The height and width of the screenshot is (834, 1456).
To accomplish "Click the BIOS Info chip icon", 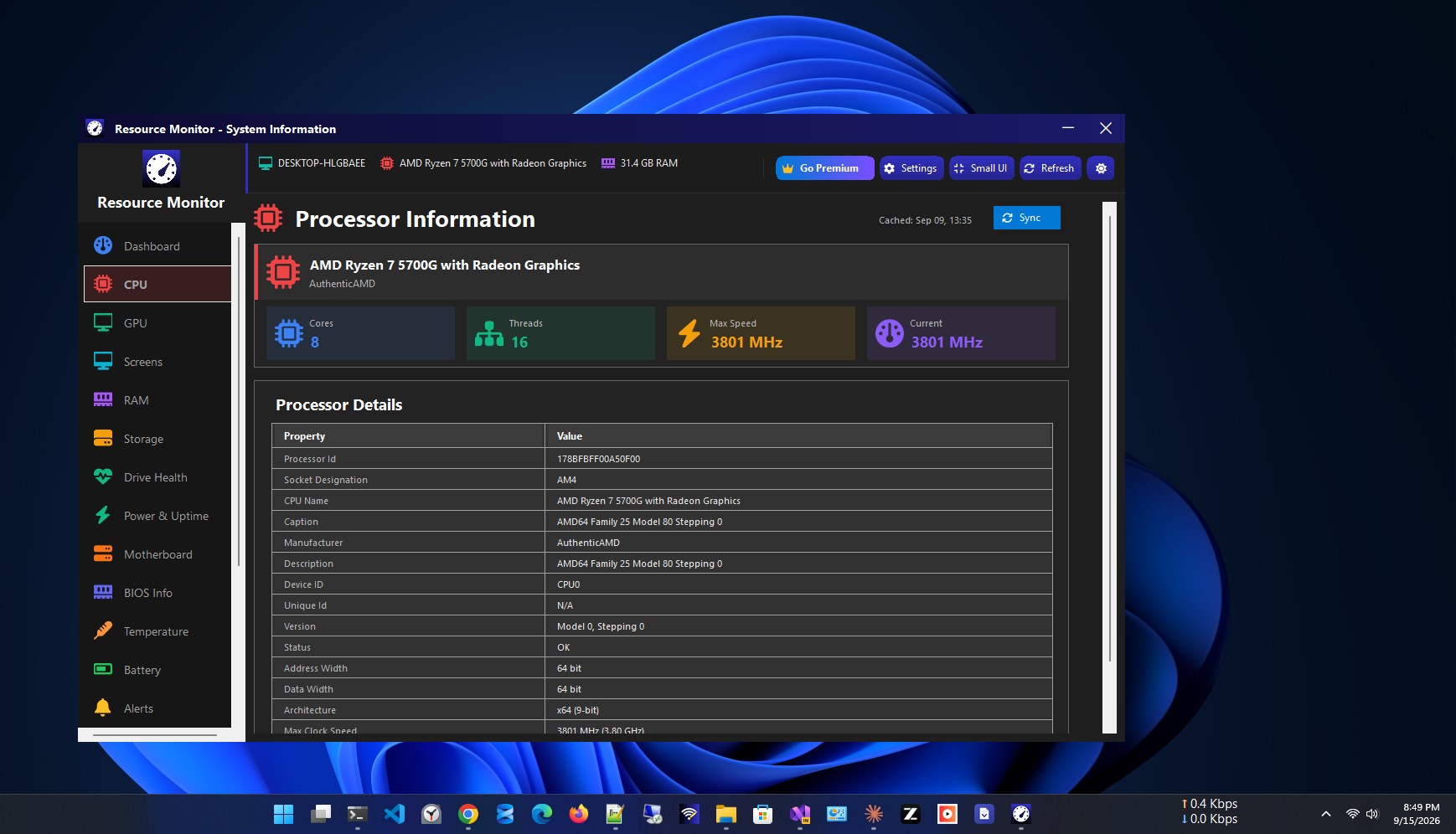I will click(103, 593).
